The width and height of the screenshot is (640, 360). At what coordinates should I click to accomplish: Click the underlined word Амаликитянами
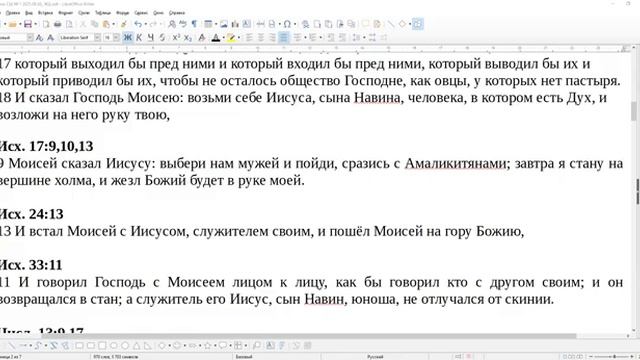pyautogui.click(x=456, y=164)
